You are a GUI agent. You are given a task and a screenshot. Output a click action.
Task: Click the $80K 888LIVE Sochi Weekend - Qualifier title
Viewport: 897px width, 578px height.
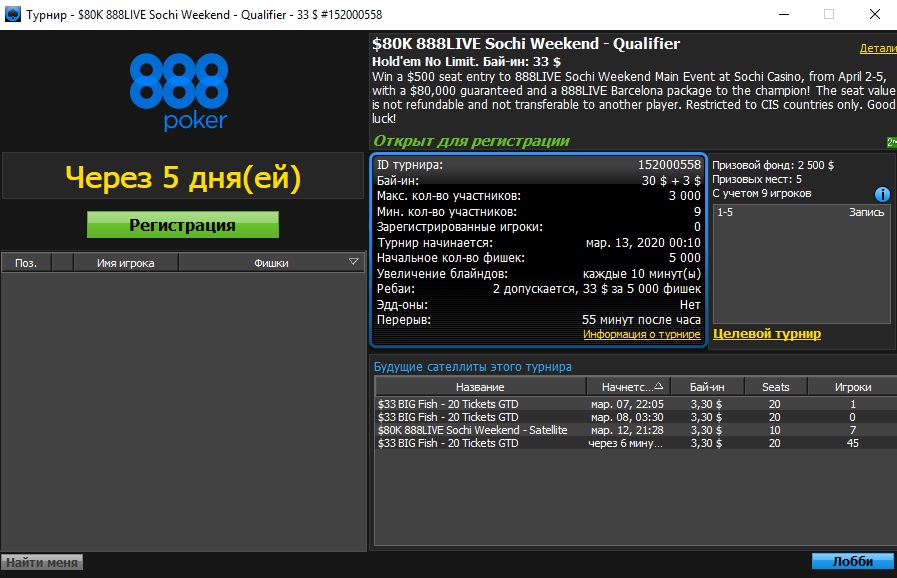[526, 43]
